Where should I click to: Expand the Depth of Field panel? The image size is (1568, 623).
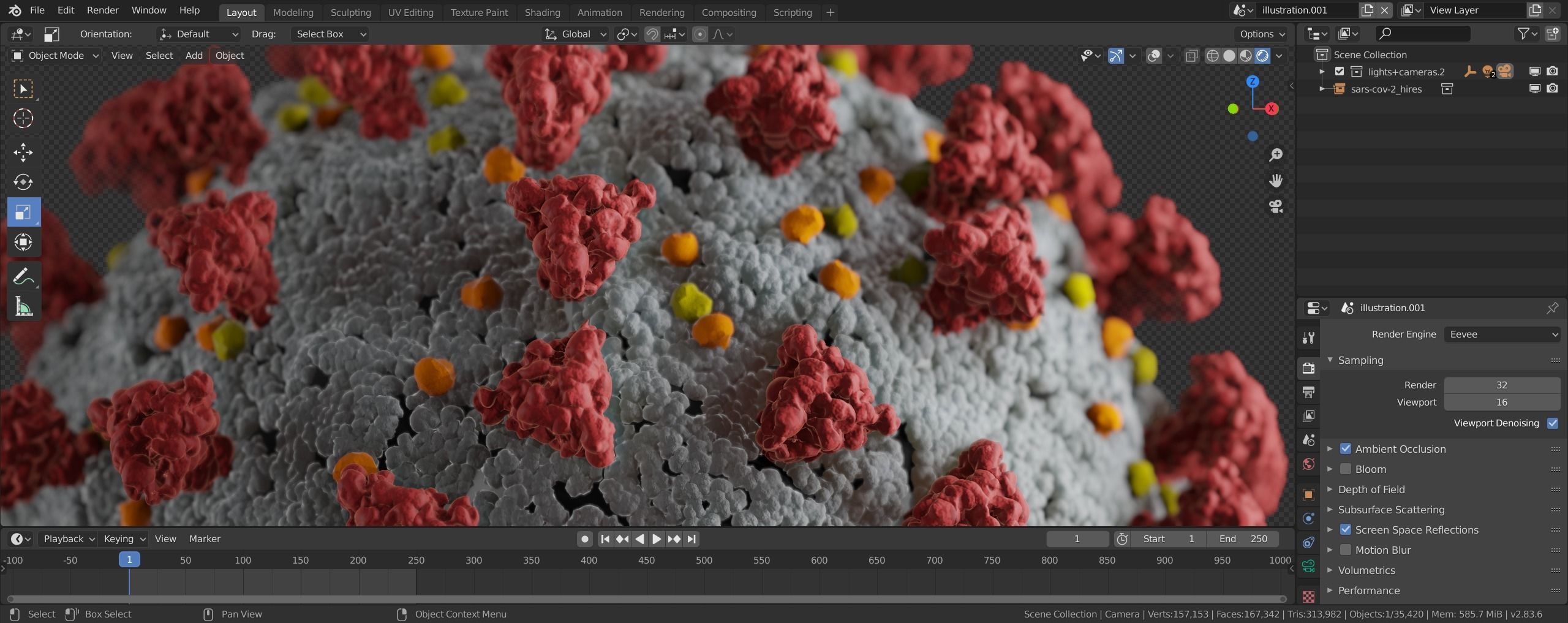pos(1330,489)
